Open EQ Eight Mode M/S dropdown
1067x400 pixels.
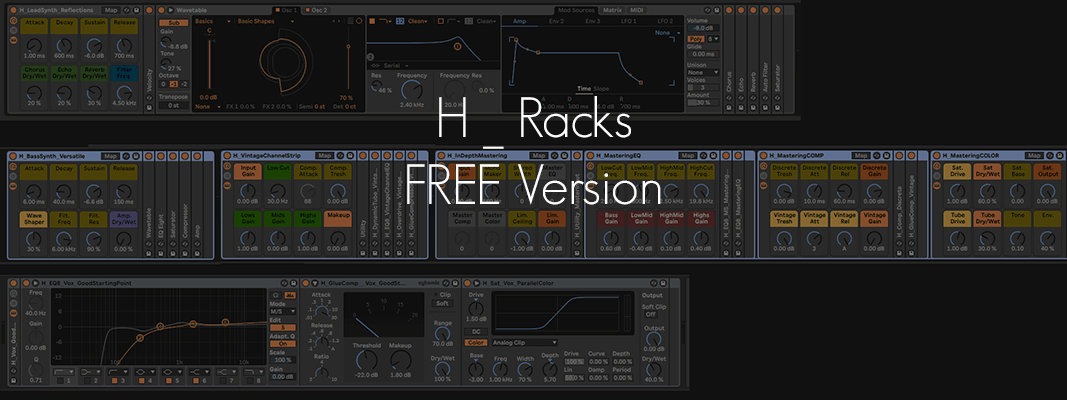(x=283, y=311)
